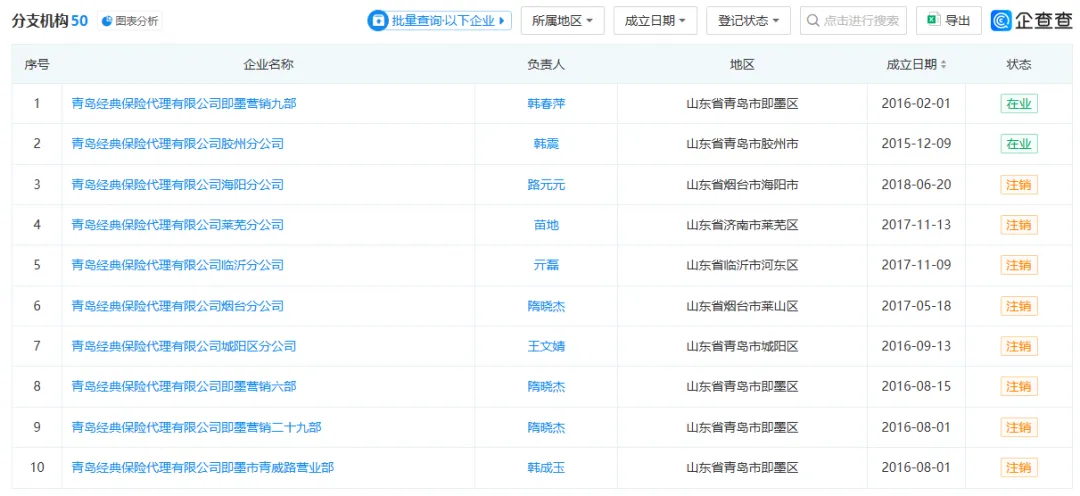Click 批量查询·以下企业 batch query button
Screen dimensions: 1080x496
coord(439,21)
